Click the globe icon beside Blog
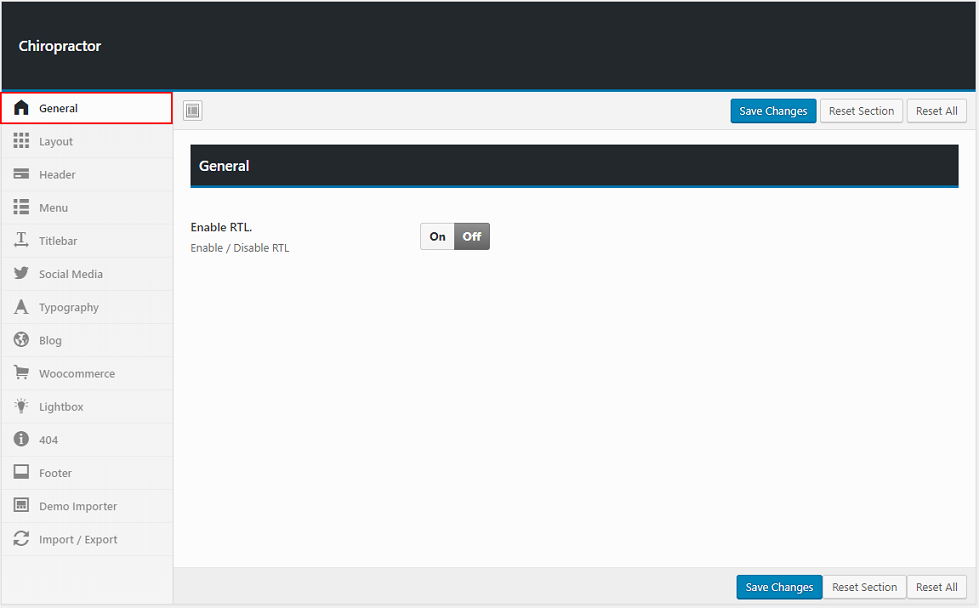The height and width of the screenshot is (608, 979). point(21,340)
